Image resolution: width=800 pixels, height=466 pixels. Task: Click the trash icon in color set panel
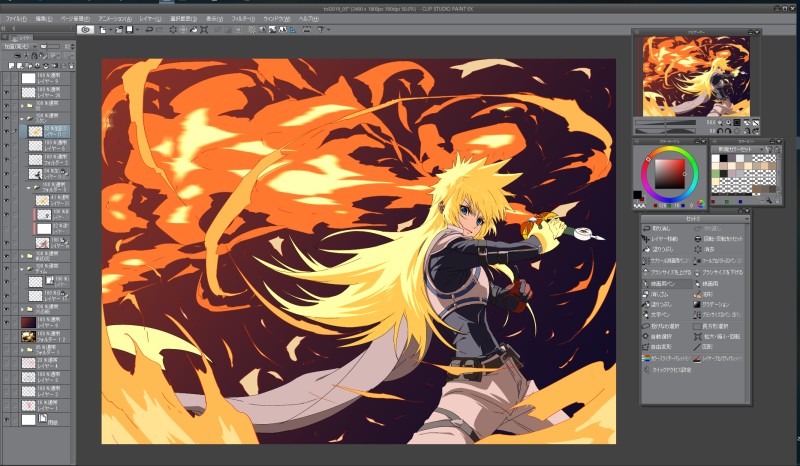pyautogui.click(x=778, y=202)
